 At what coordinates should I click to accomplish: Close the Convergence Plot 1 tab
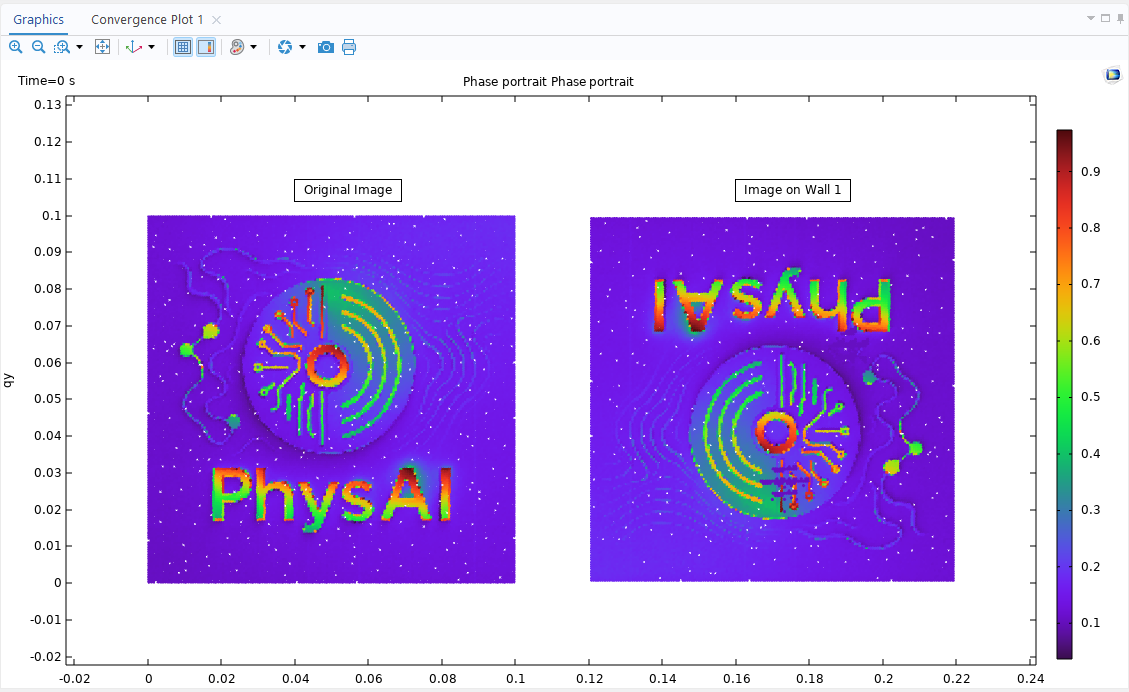tap(217, 20)
